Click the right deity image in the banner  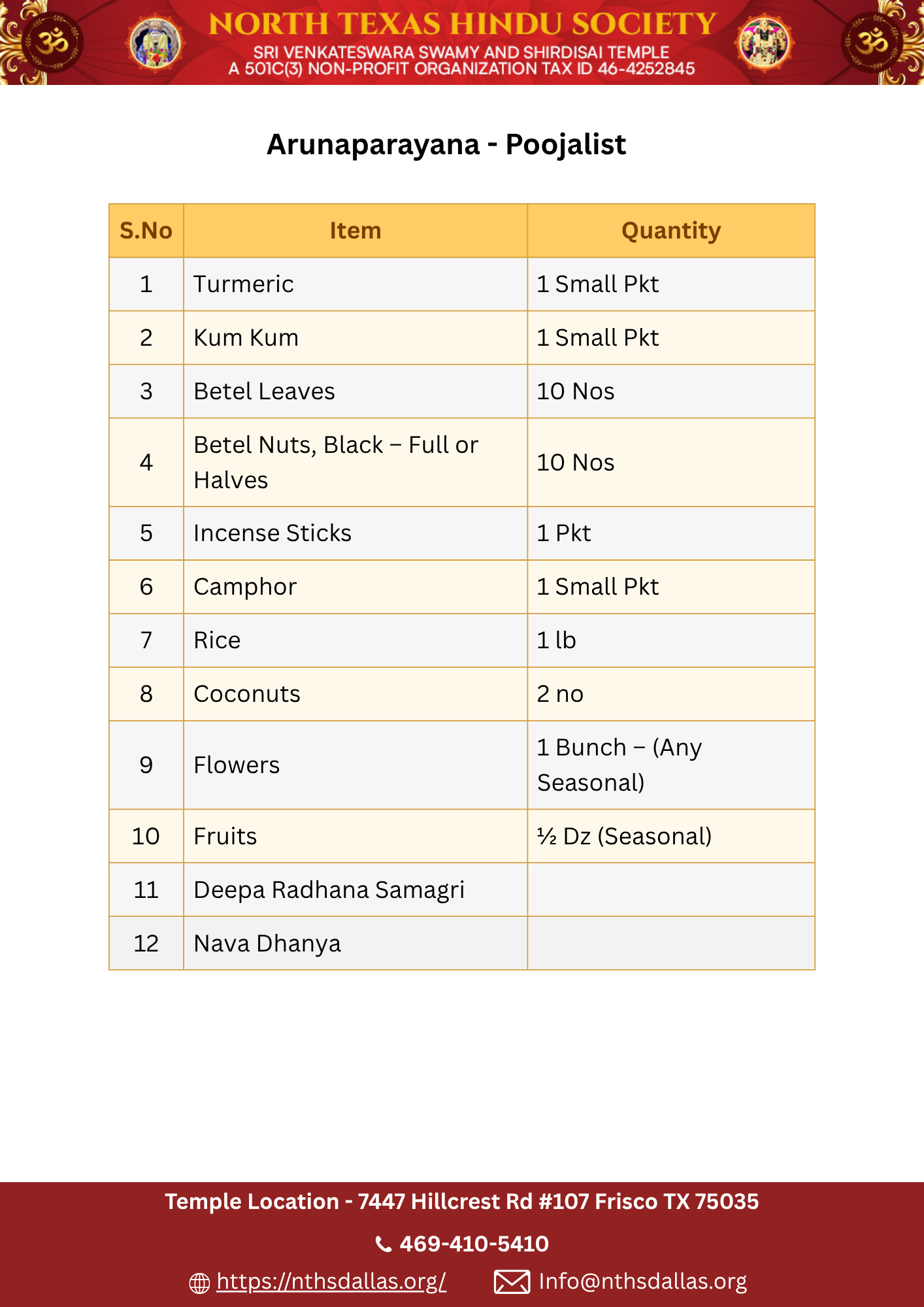[764, 43]
